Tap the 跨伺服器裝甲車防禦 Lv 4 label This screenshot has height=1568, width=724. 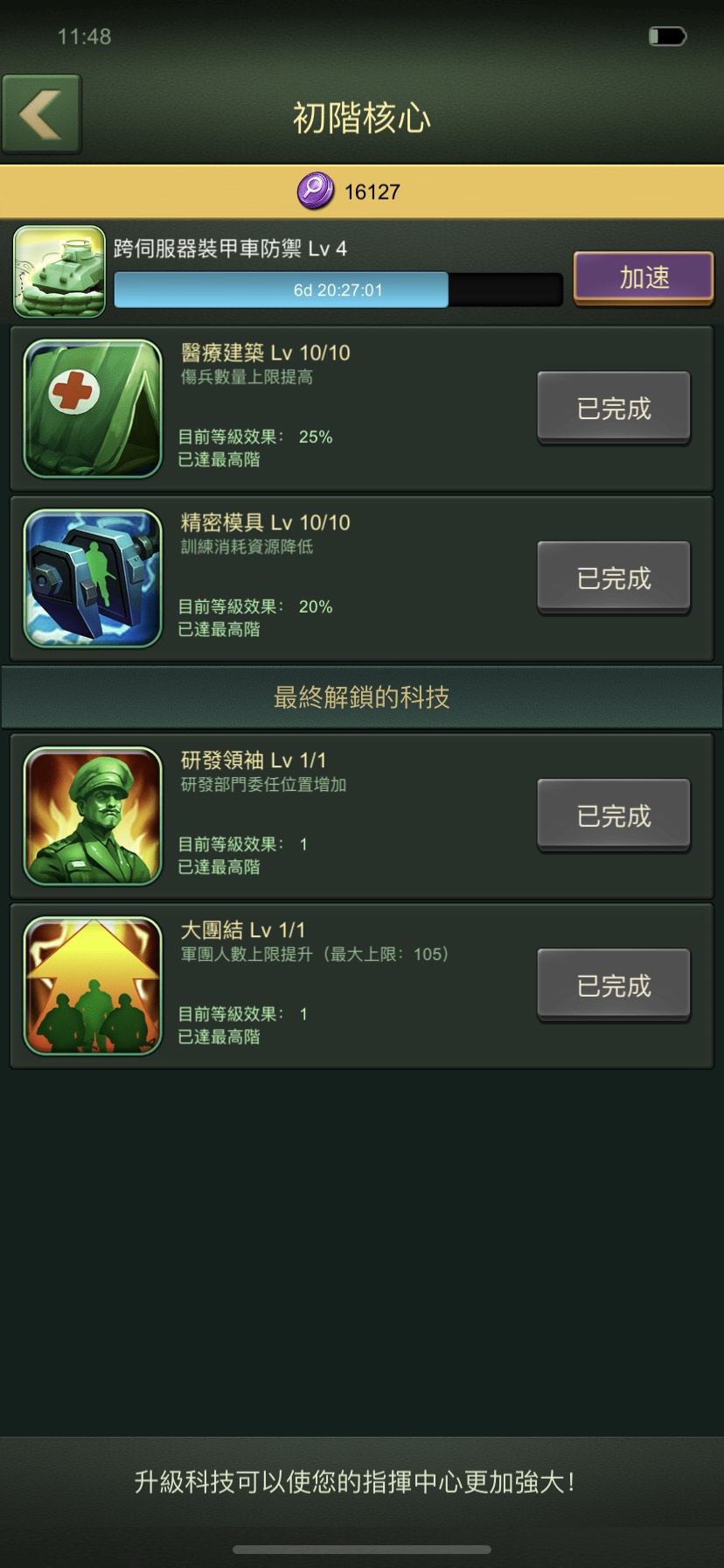tap(231, 249)
